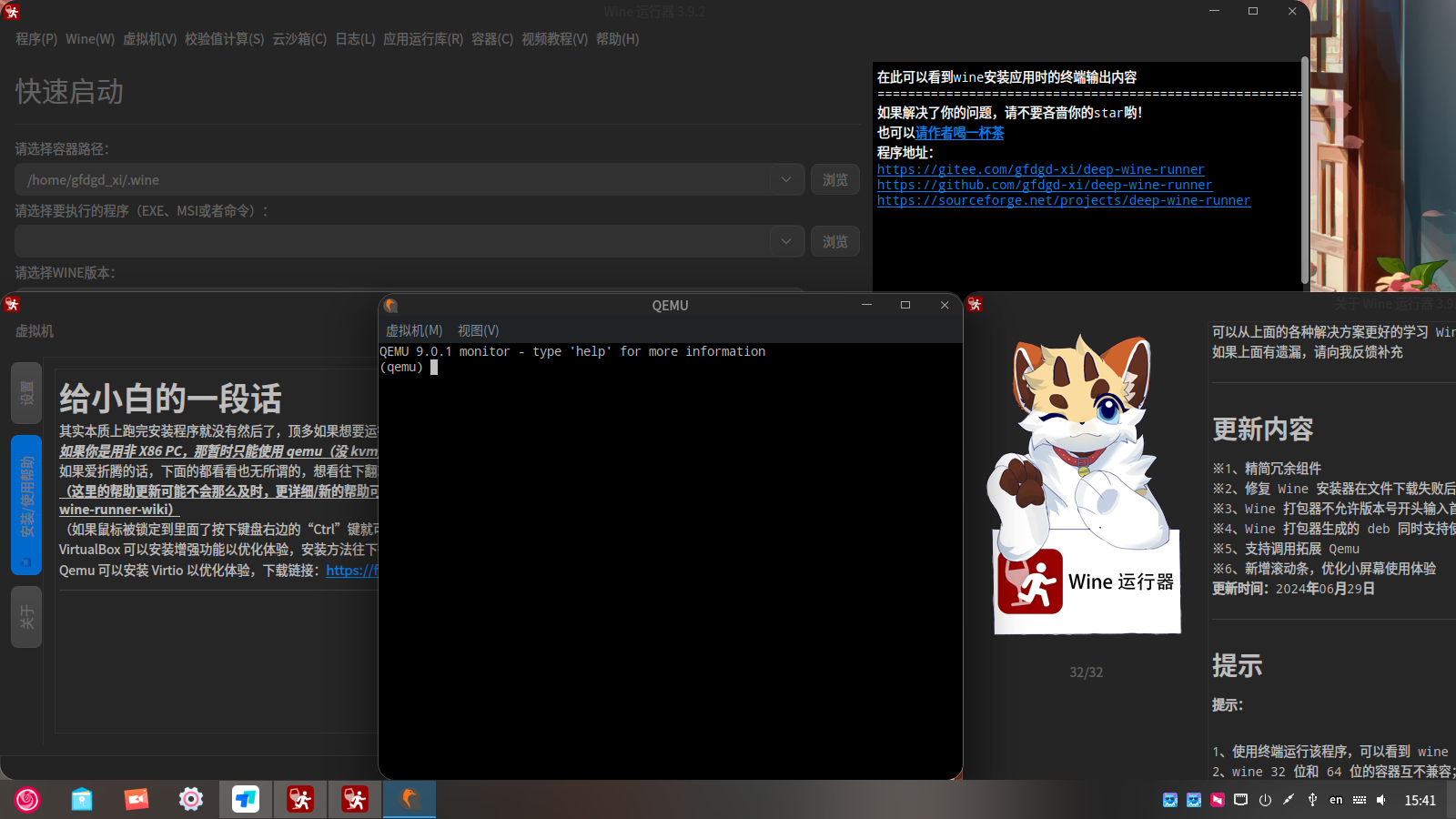Click the virtual machine window title icon
Screen dimensions: 1456x819
coord(12,304)
